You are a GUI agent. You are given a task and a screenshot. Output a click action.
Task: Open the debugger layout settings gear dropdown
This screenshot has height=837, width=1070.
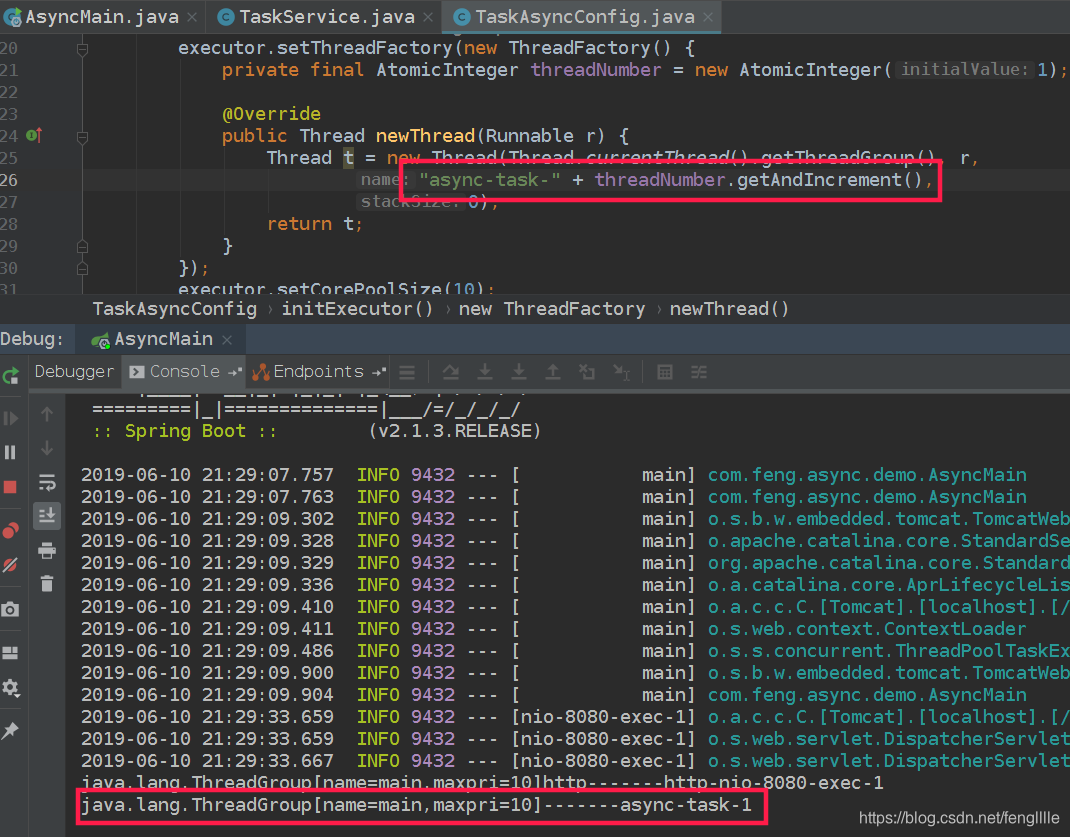click(x=13, y=688)
